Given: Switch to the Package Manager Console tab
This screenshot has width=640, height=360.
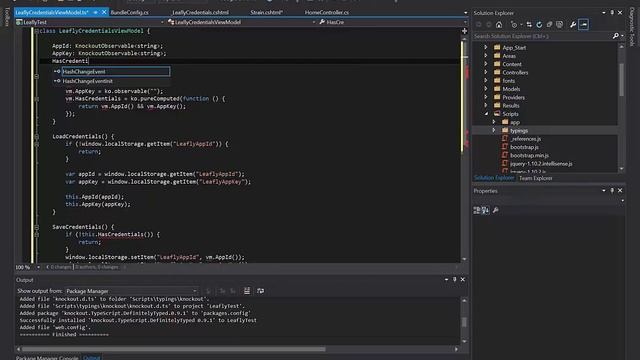Looking at the screenshot, I should pos(47,358).
